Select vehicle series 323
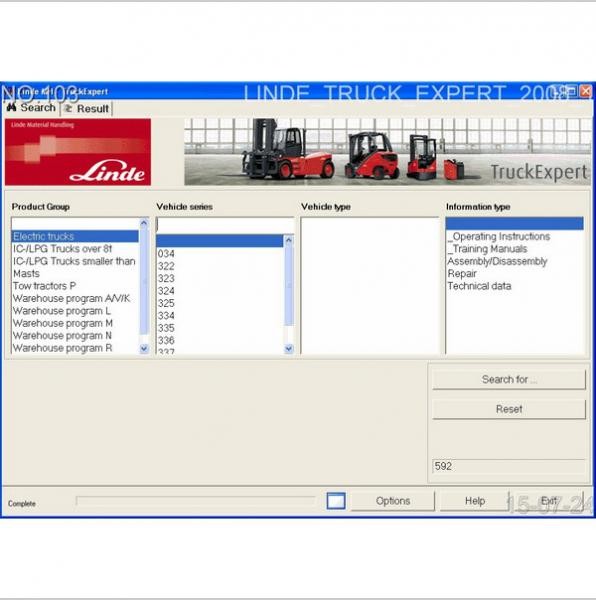 [220, 278]
